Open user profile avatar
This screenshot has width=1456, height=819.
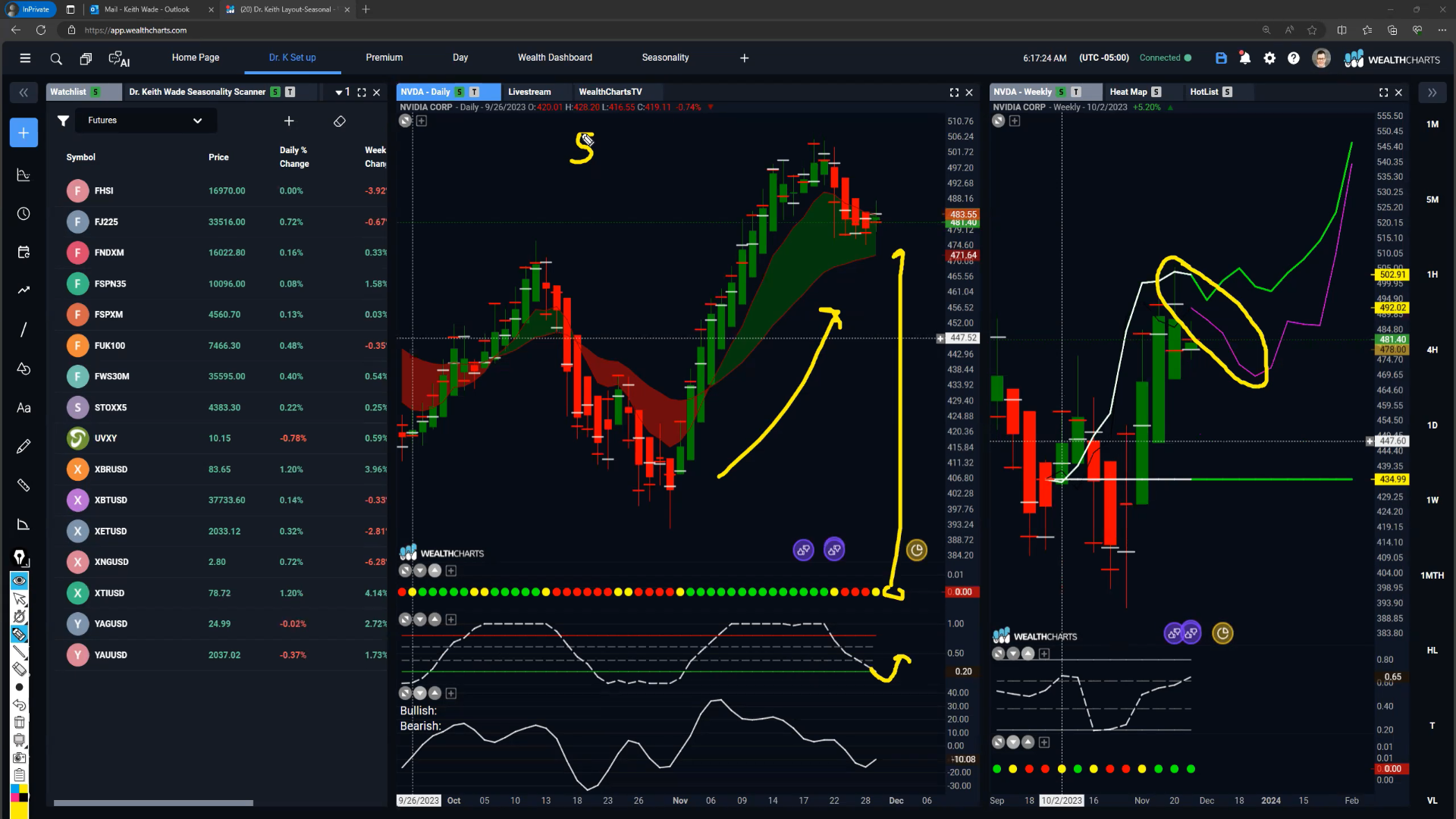click(x=1321, y=58)
